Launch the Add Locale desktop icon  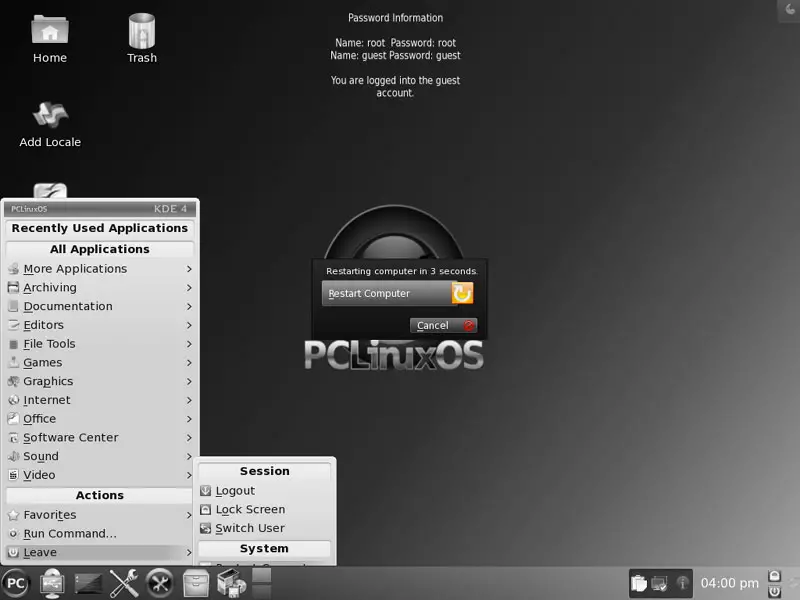pyautogui.click(x=49, y=114)
